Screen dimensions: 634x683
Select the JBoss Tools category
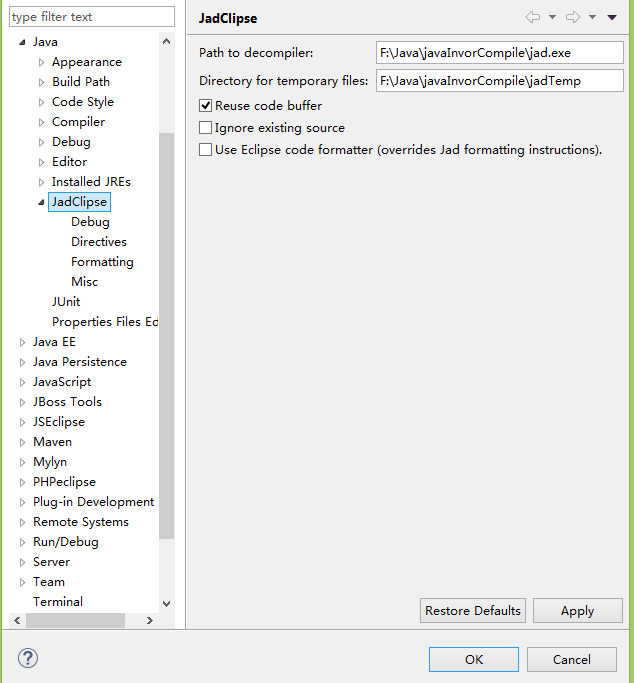67,402
